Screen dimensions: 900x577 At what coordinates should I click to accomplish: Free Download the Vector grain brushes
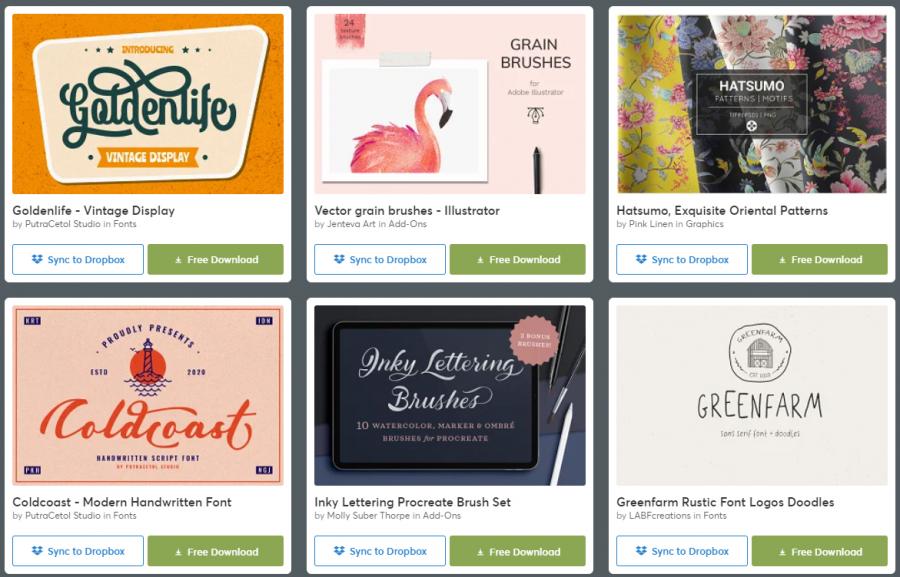point(518,260)
